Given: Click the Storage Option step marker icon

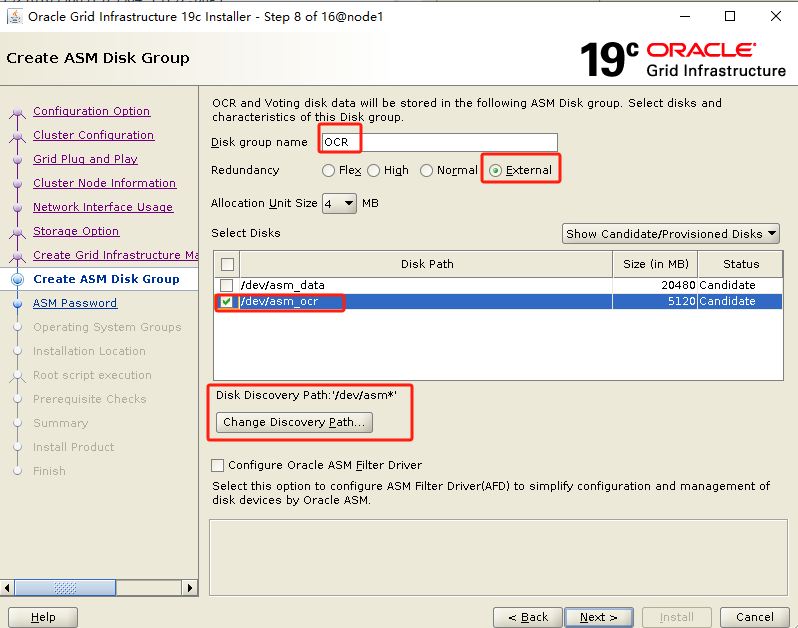Looking at the screenshot, I should [x=18, y=232].
